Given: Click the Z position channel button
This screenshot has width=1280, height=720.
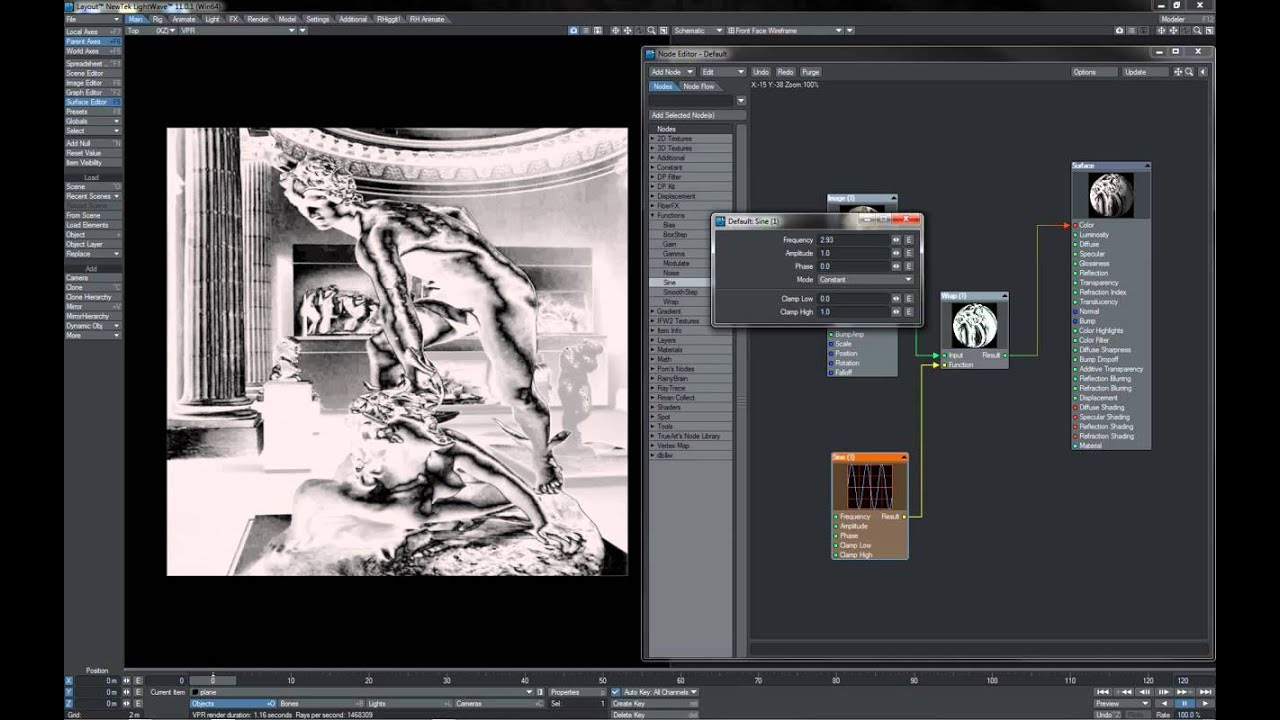Looking at the screenshot, I should click(69, 703).
